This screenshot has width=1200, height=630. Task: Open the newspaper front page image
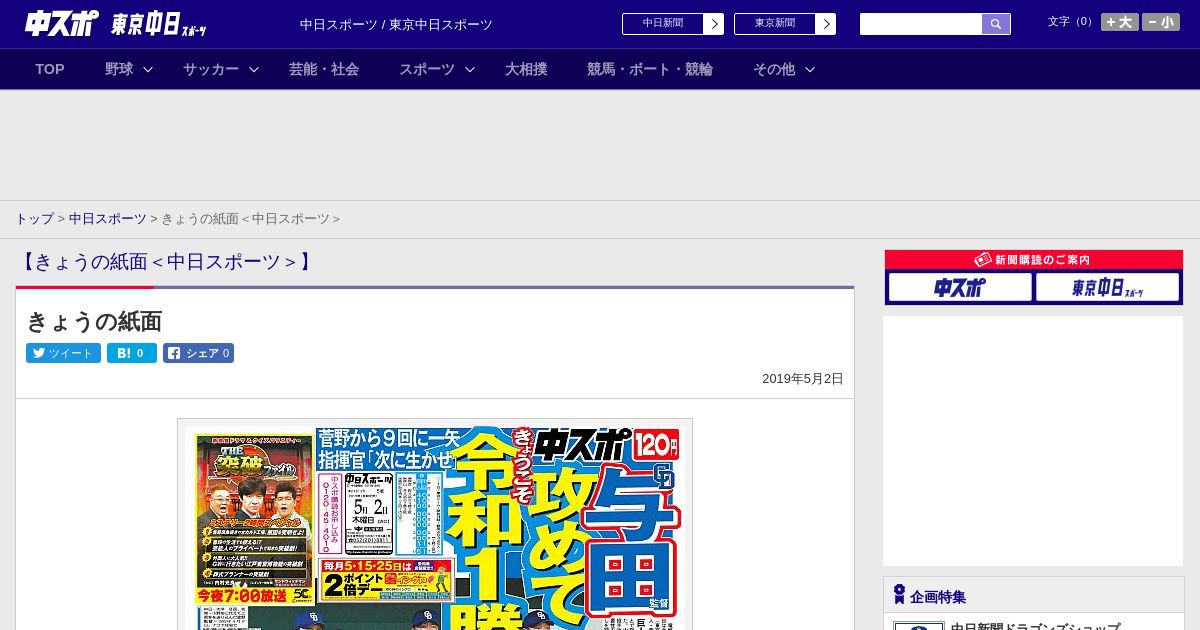[x=435, y=524]
